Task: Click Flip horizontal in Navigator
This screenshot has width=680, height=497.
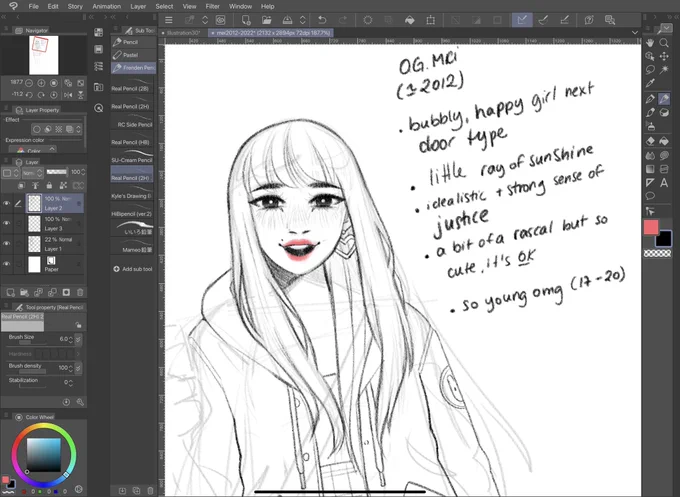Action: tap(68, 95)
